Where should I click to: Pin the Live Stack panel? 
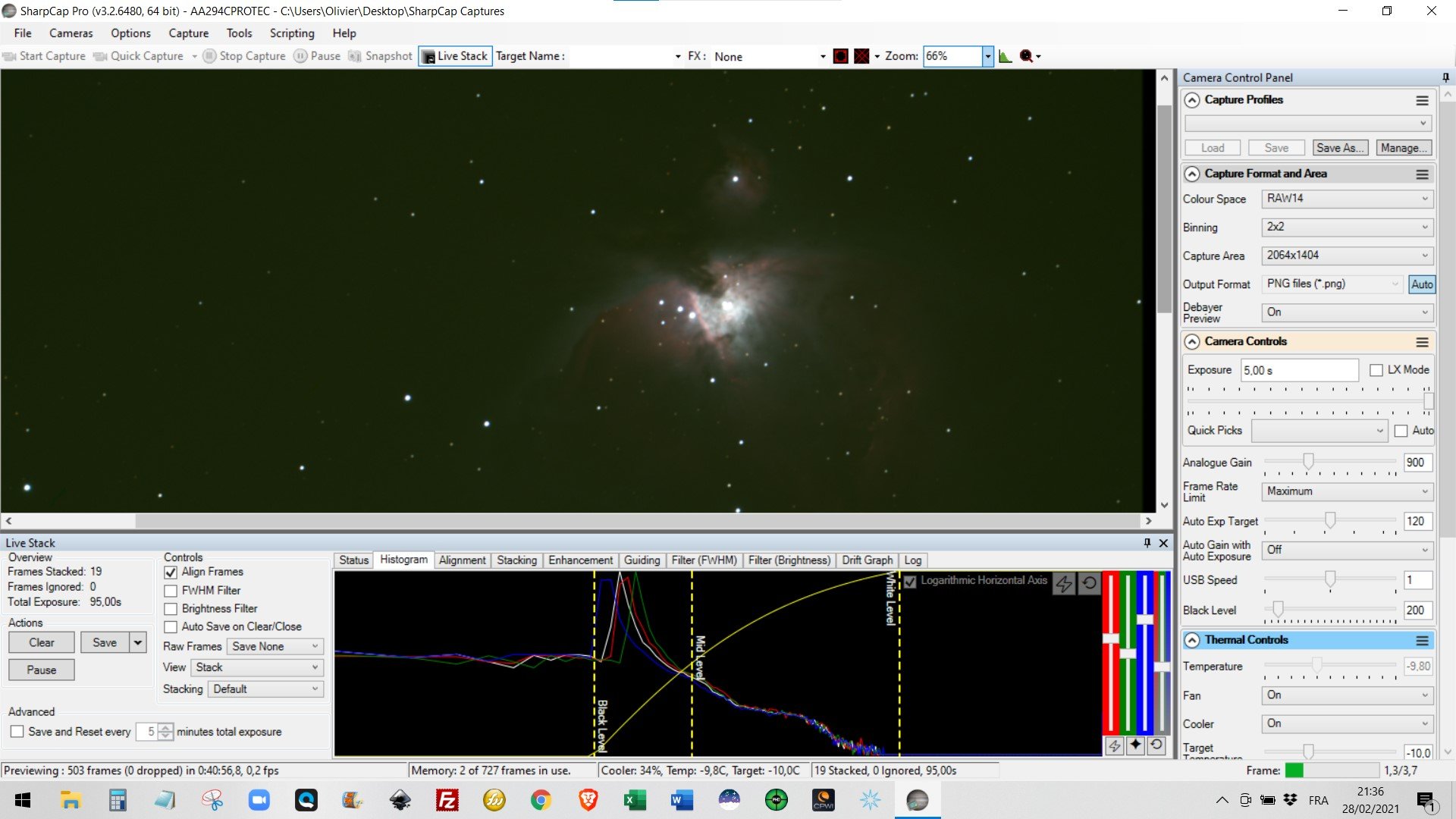coord(1147,543)
